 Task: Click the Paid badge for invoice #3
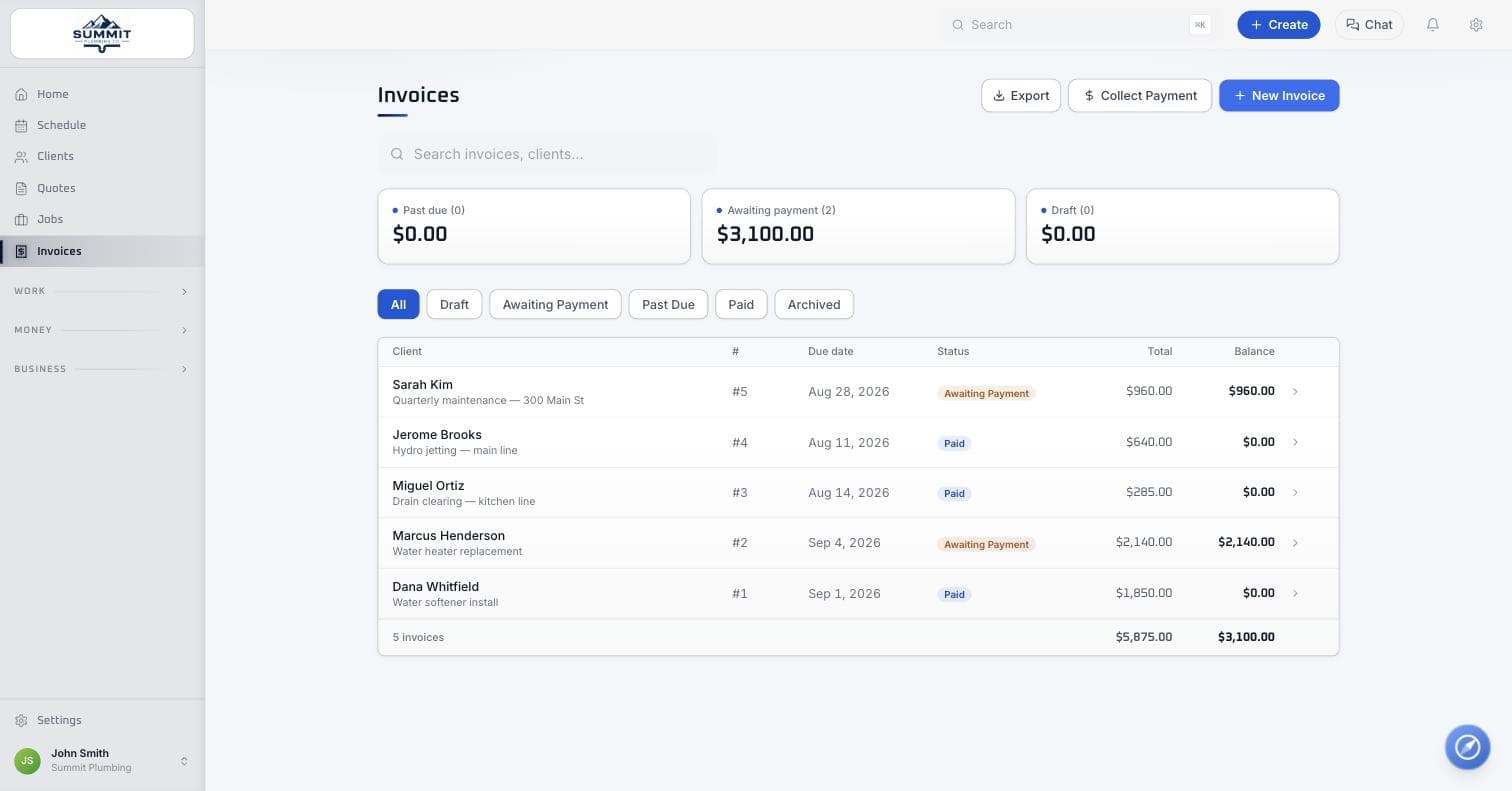click(954, 494)
